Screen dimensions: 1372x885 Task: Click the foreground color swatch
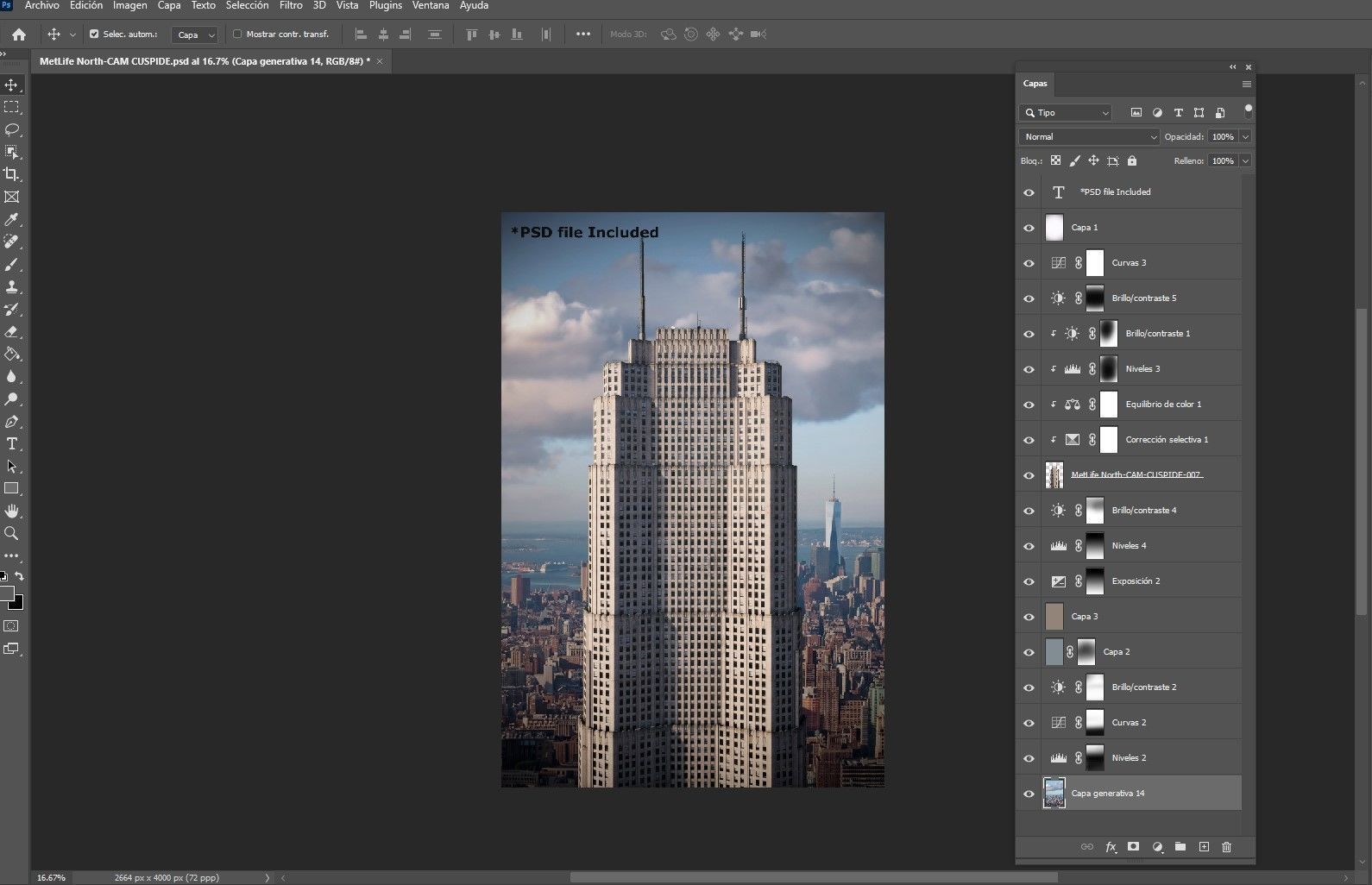pos(6,593)
